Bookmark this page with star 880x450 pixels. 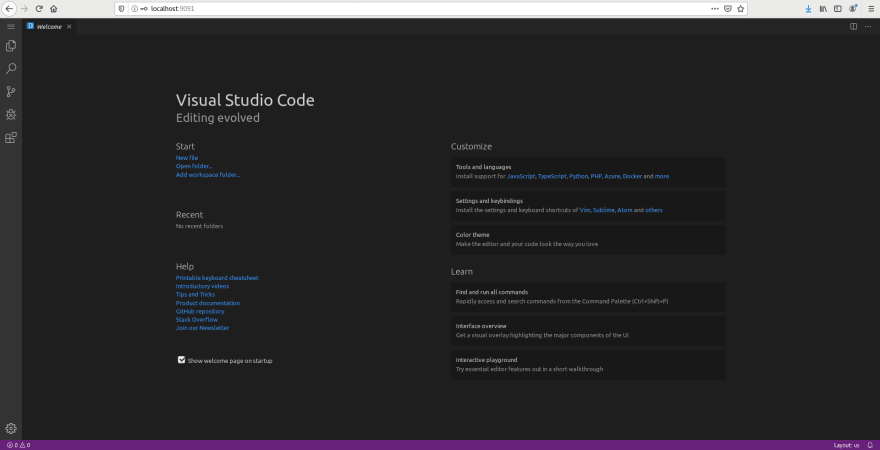[x=740, y=9]
